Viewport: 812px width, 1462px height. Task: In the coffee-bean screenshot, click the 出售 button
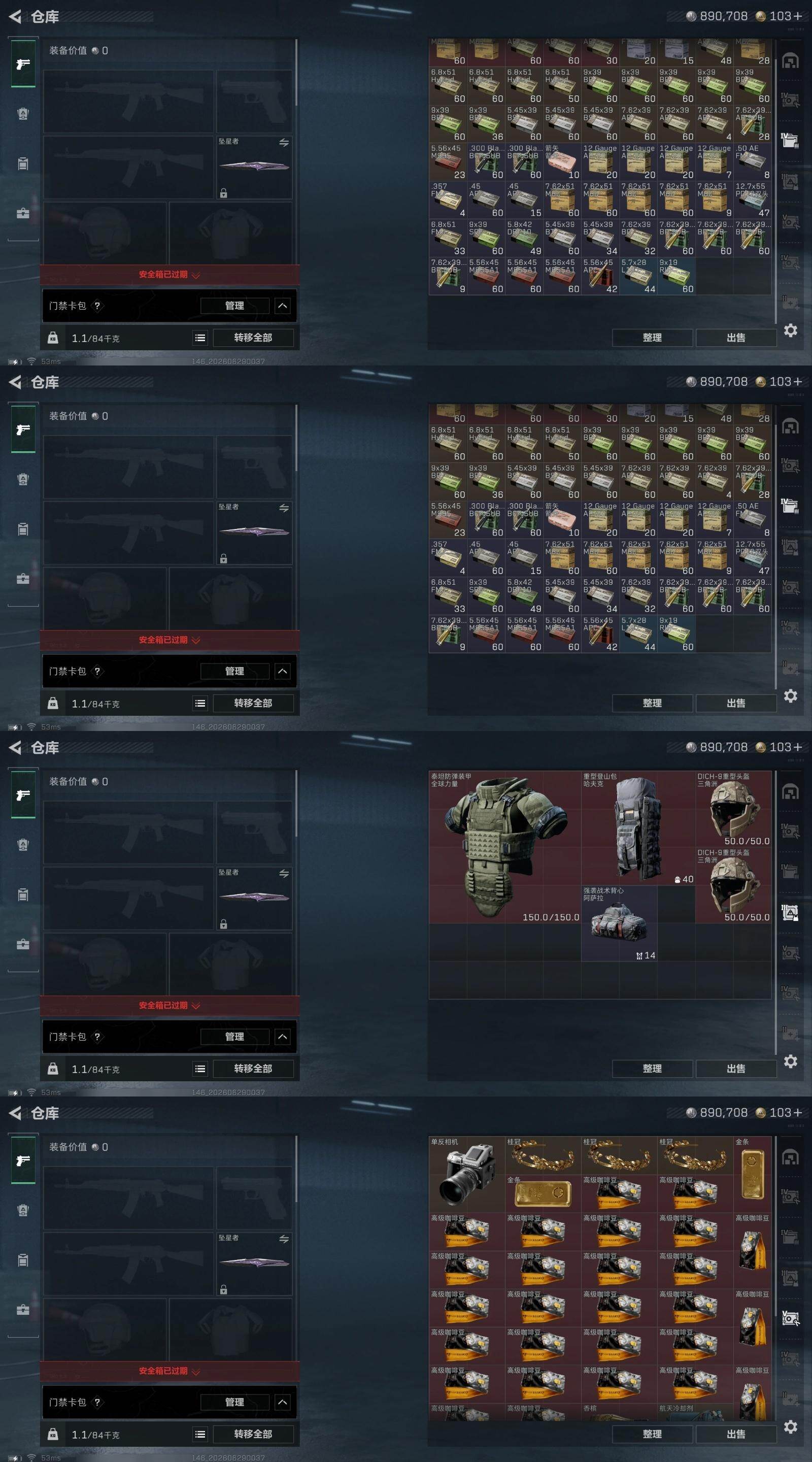[x=736, y=1434]
